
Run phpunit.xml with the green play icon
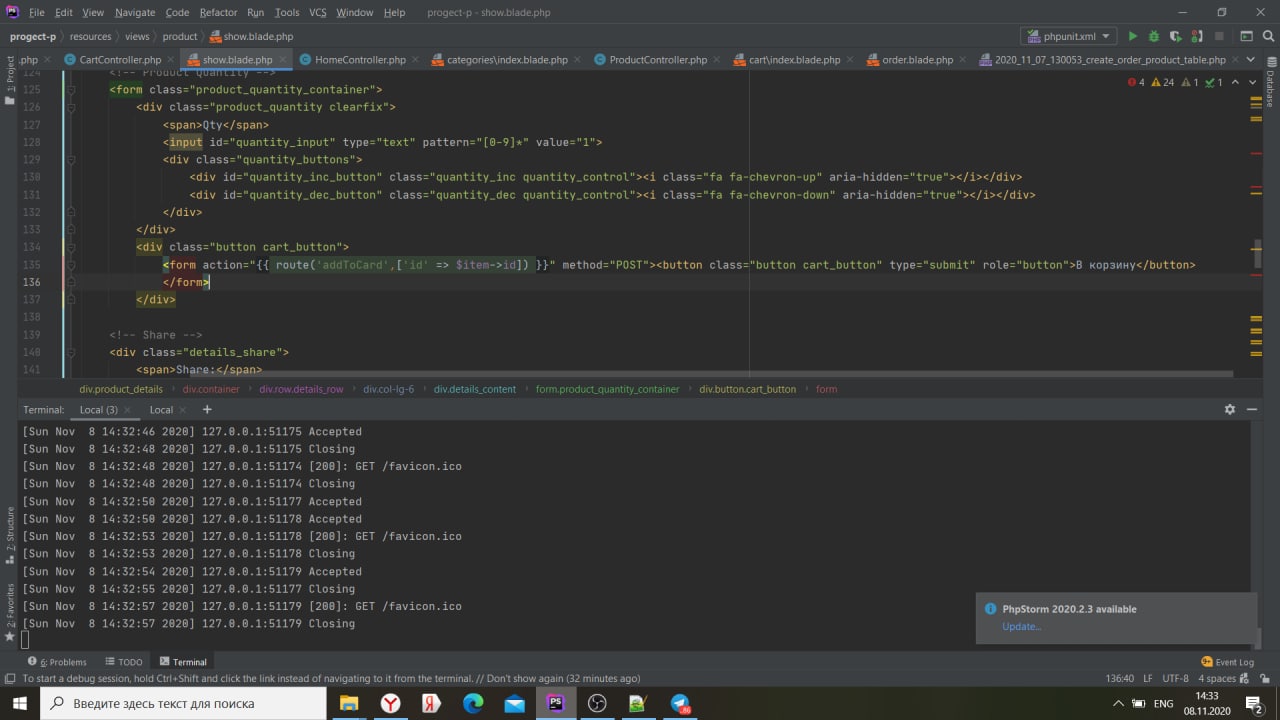point(1132,36)
